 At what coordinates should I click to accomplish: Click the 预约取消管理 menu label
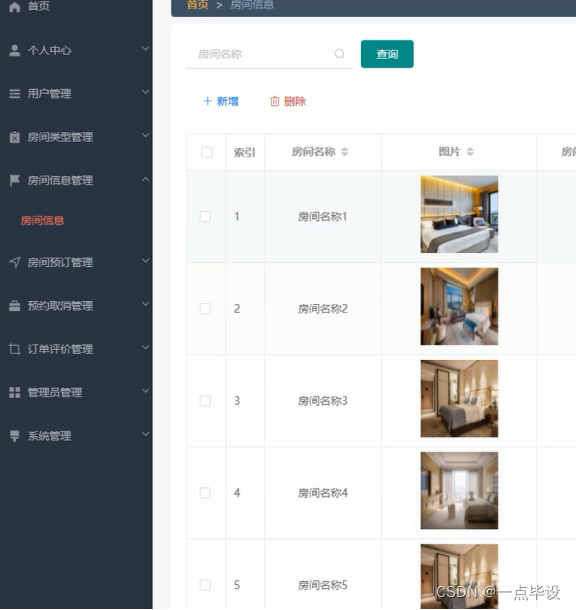[60, 306]
